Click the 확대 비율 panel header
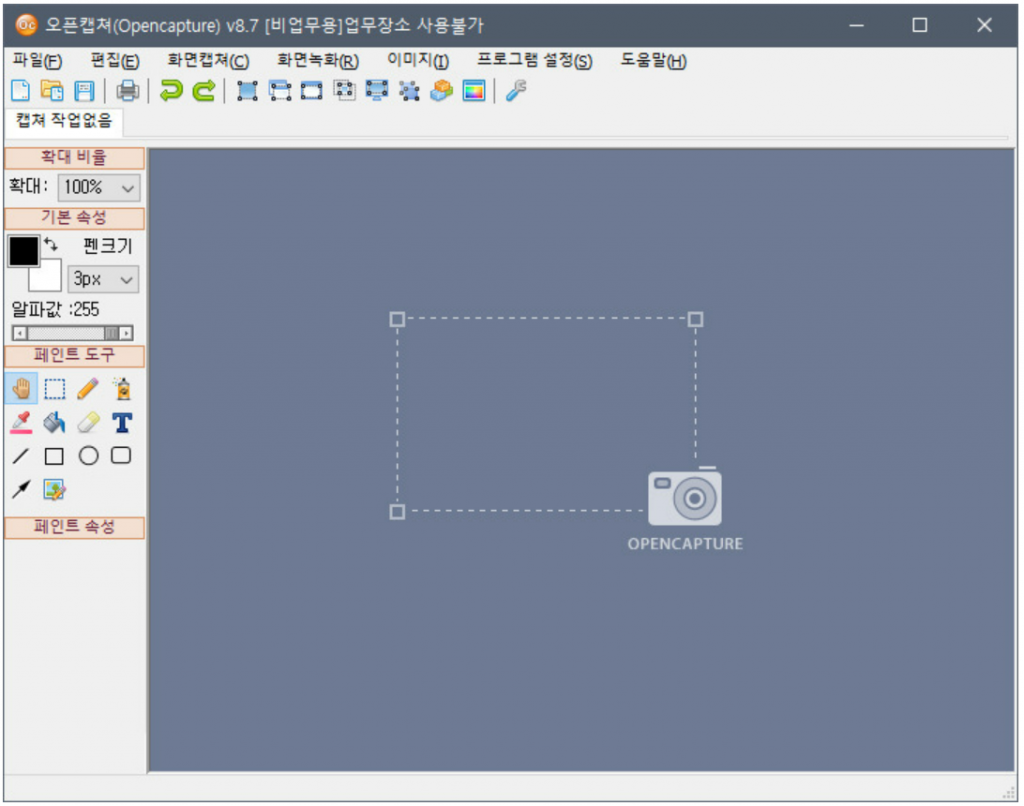The width and height of the screenshot is (1024, 806). pos(74,157)
